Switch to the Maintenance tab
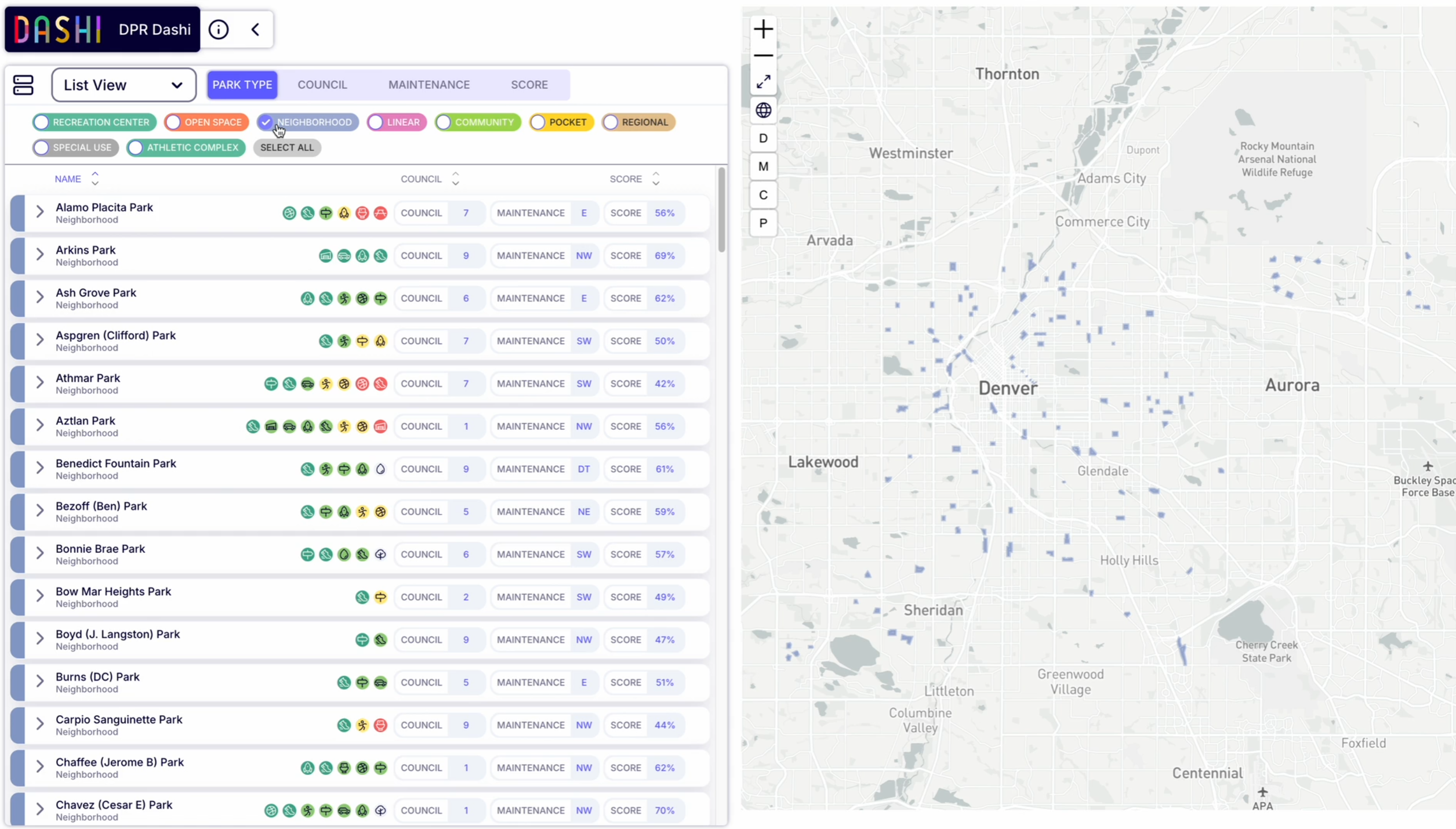The height and width of the screenshot is (829, 1456). (429, 85)
